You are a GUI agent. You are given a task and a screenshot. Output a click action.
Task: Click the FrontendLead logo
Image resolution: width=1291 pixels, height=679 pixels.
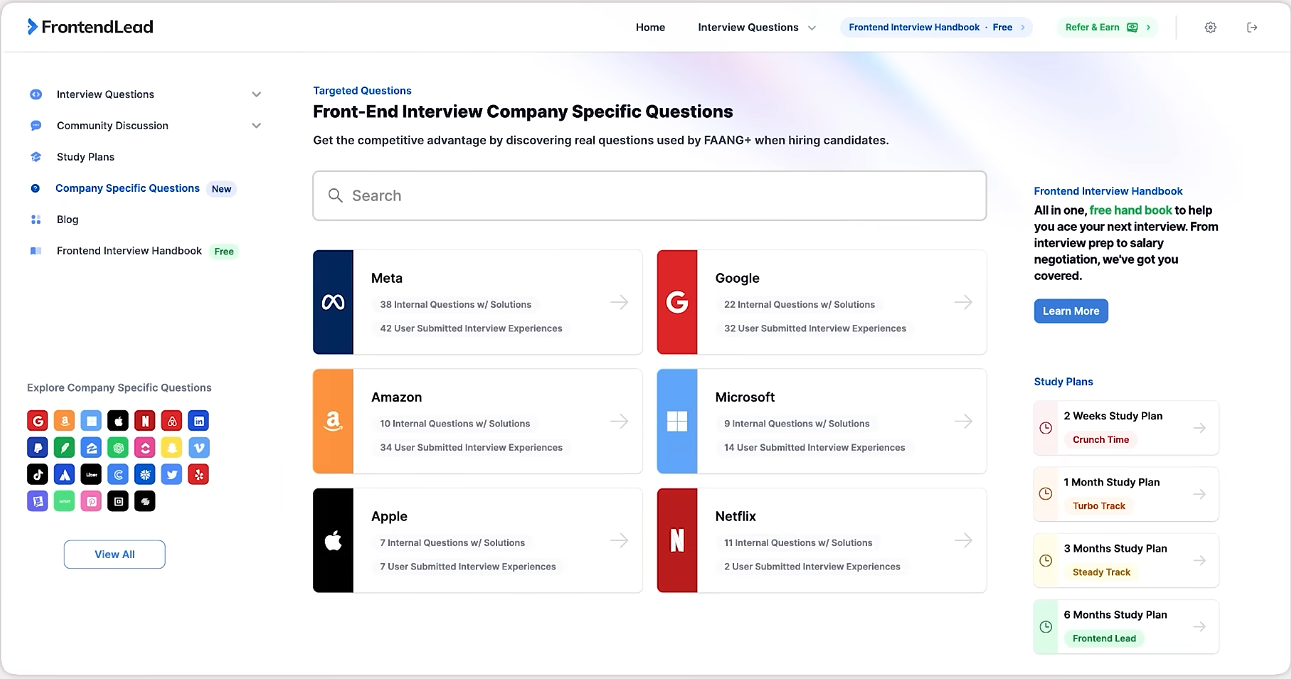[x=90, y=27]
